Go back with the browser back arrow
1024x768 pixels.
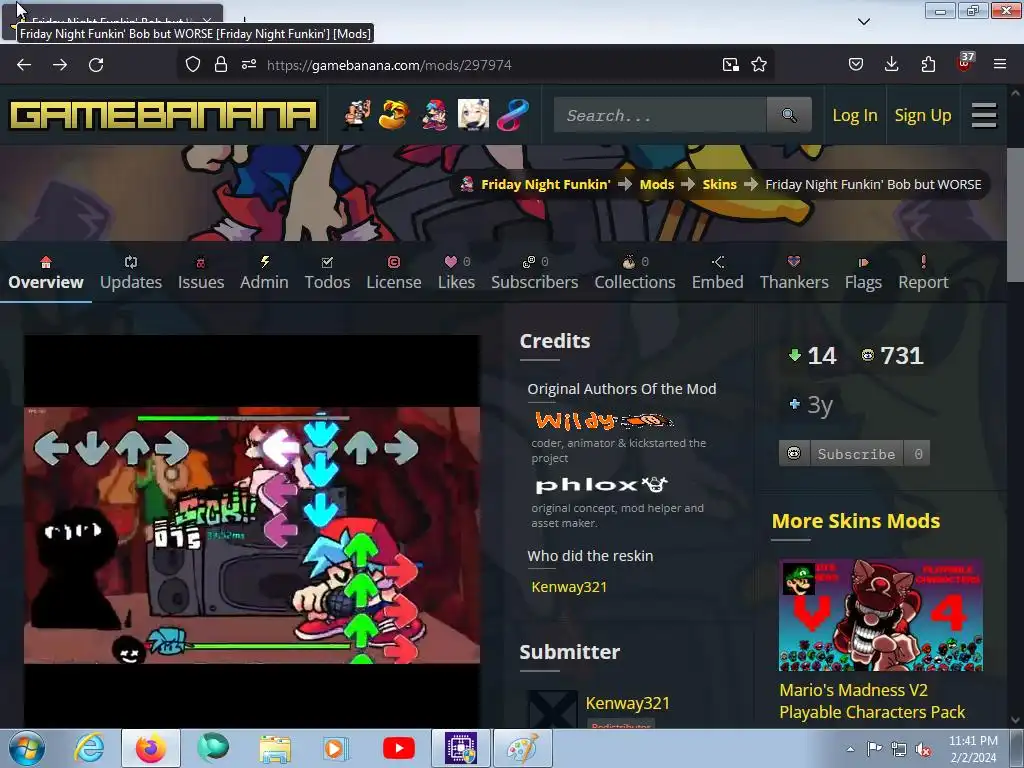pyautogui.click(x=24, y=65)
